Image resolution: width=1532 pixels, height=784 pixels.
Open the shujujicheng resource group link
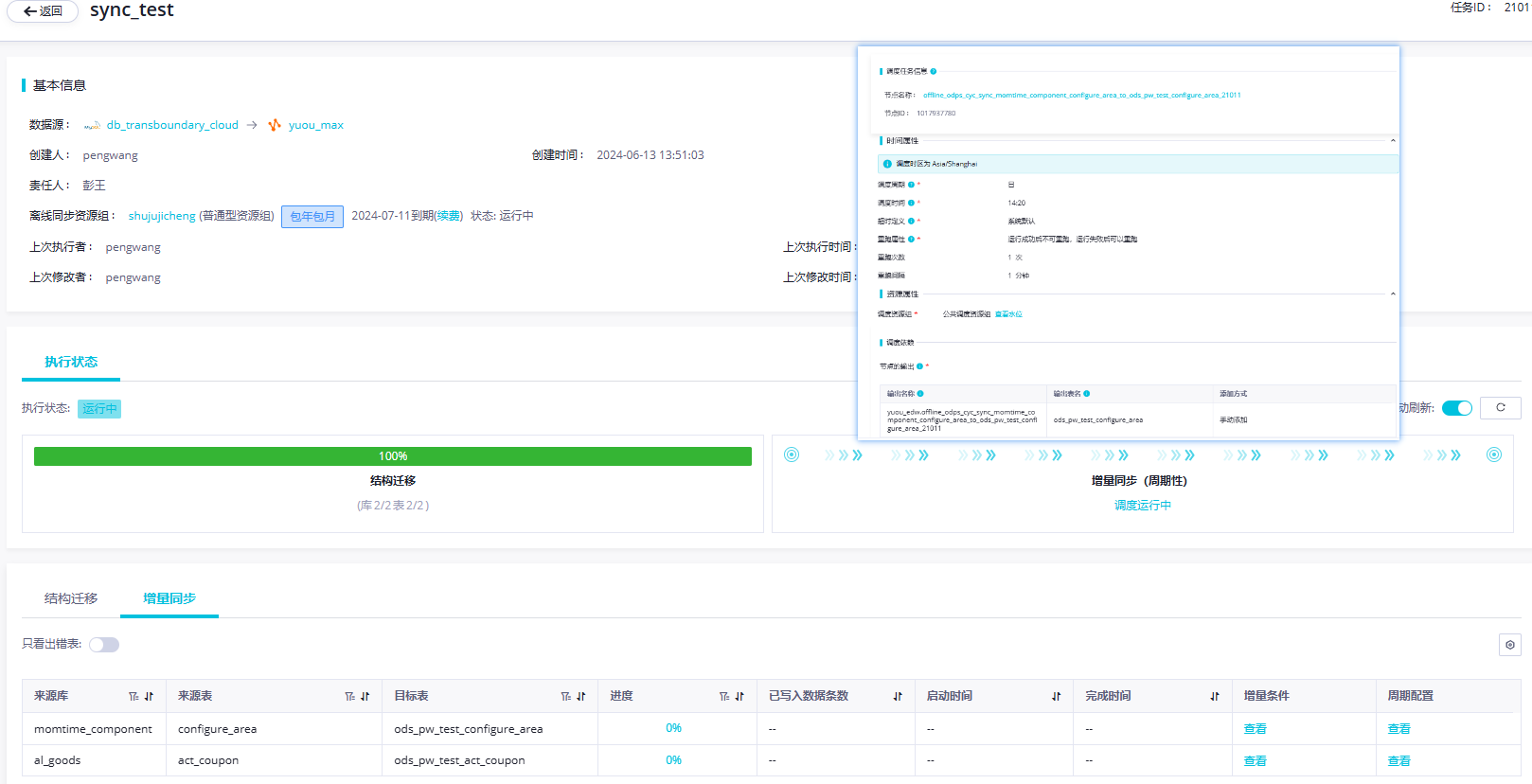tap(162, 216)
